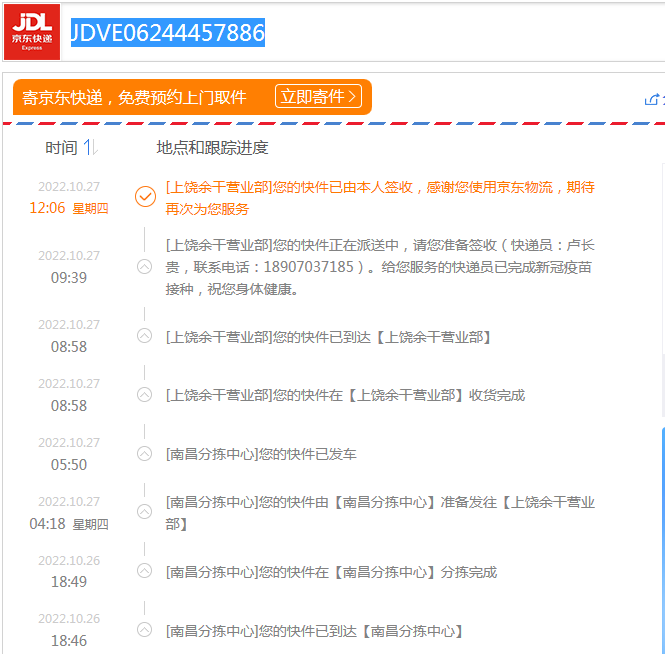
Task: Click the 时间 column header
Action: (61, 148)
